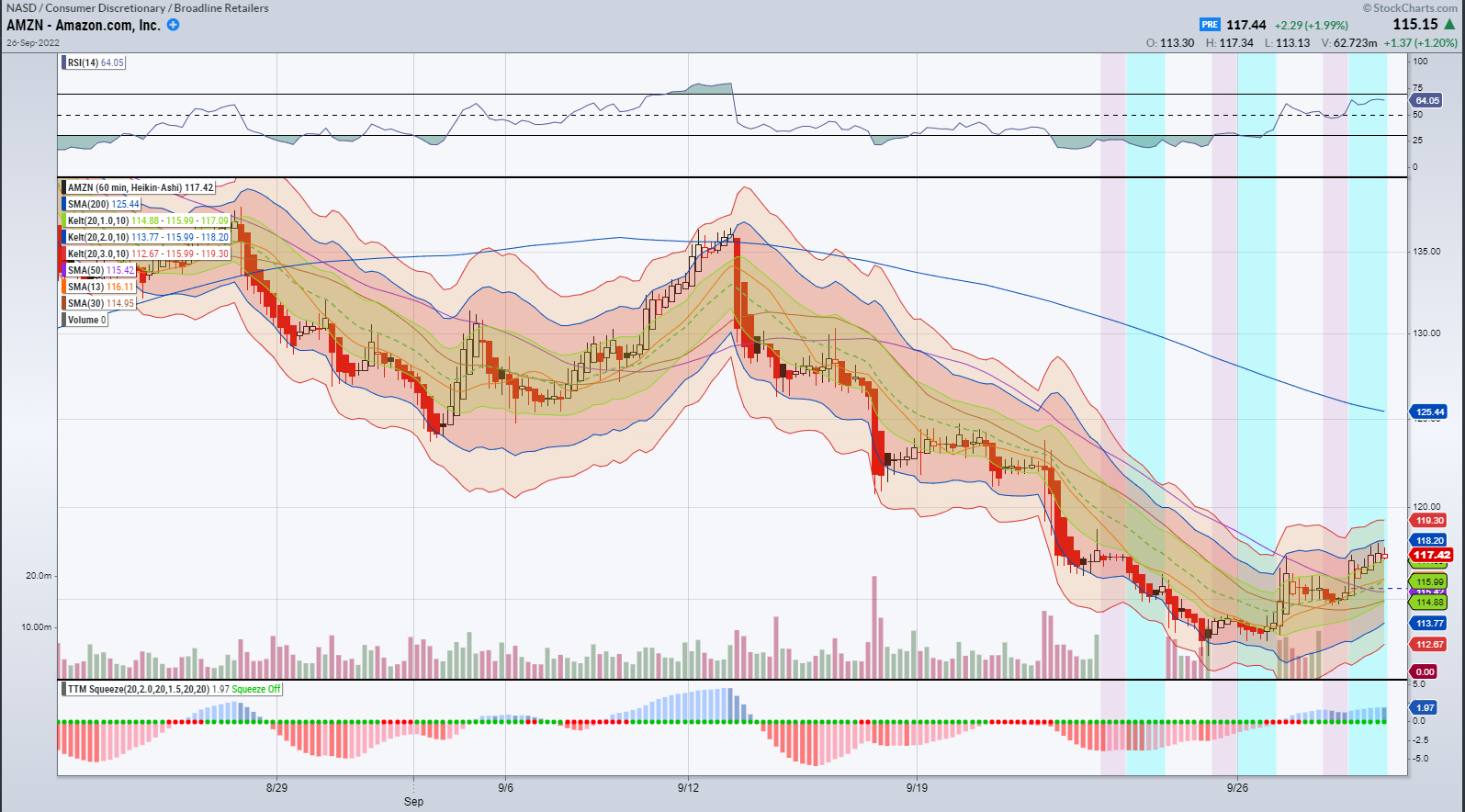The image size is (1465, 812).
Task: Click the SMA(200) blue legend color swatch
Action: click(x=63, y=204)
